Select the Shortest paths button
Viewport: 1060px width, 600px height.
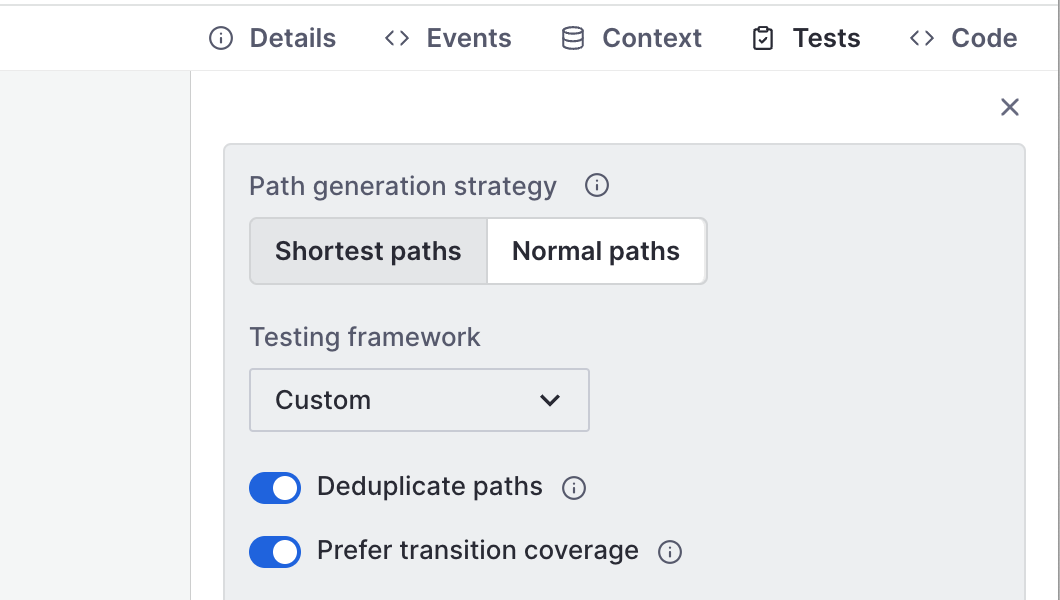(x=367, y=251)
